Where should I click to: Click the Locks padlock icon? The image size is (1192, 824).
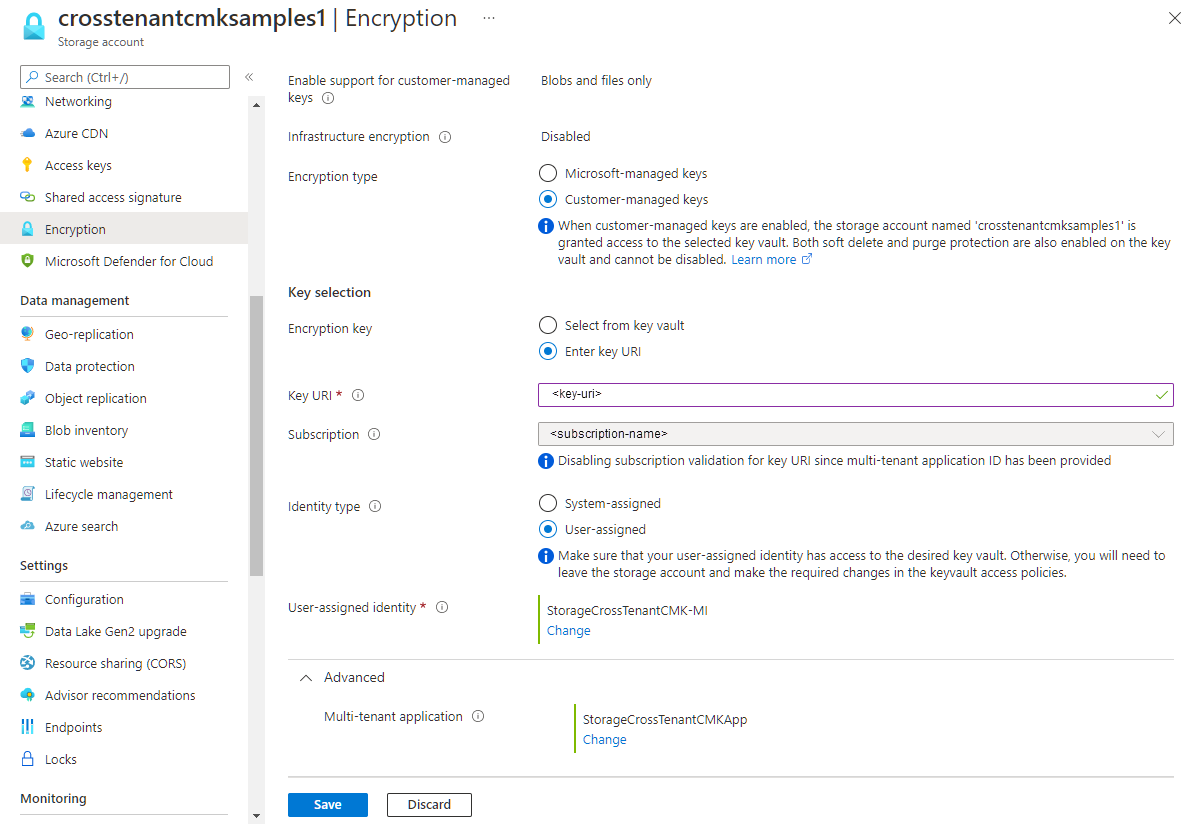click(27, 759)
